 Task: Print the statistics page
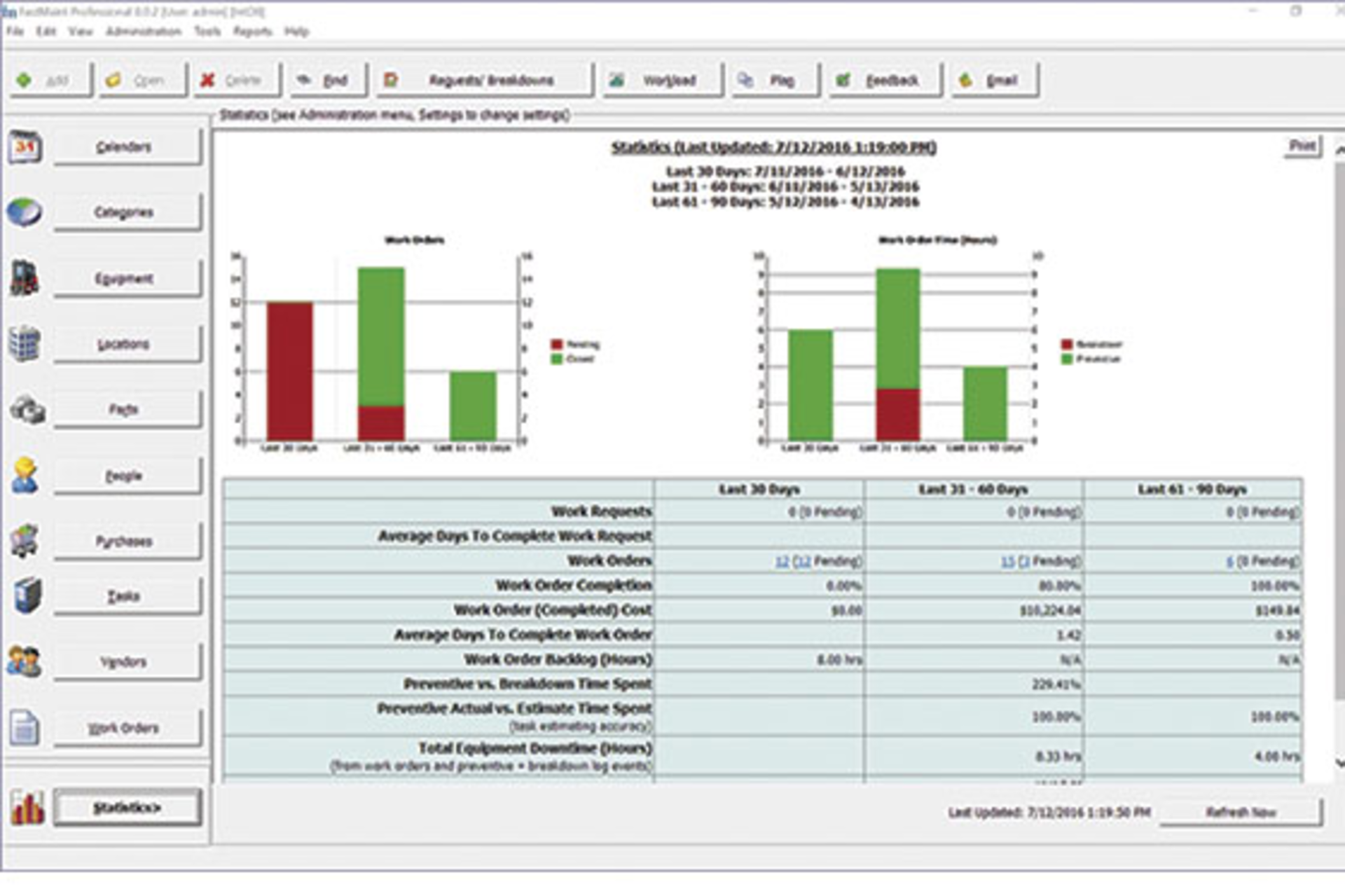coord(1302,146)
